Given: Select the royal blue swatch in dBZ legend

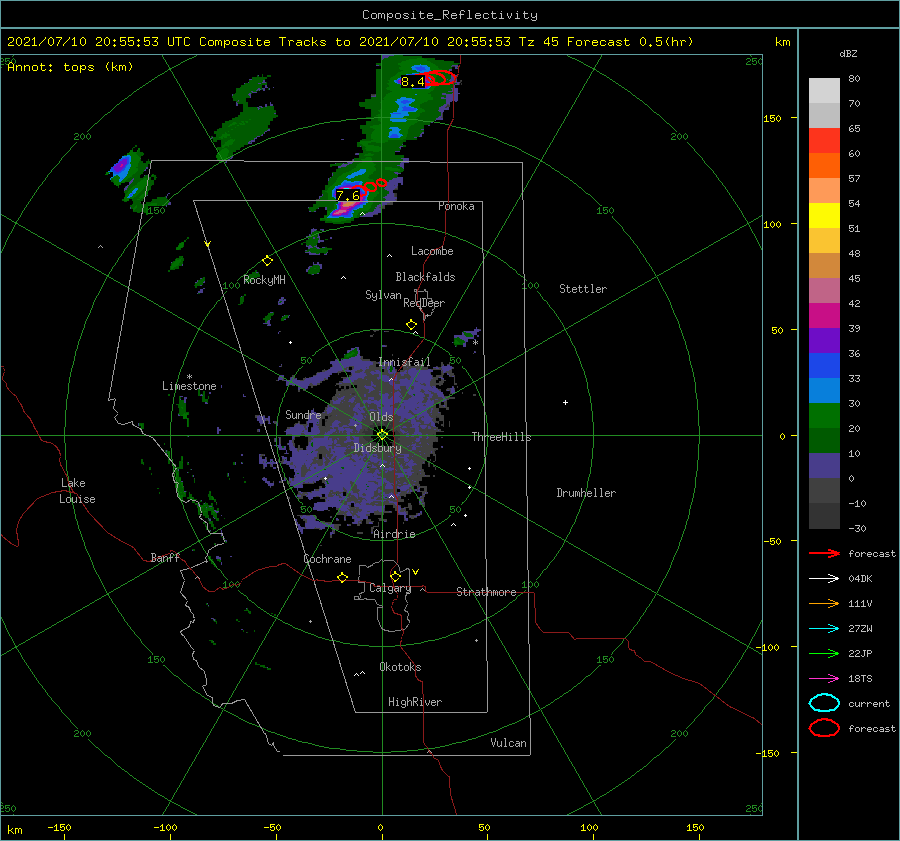Looking at the screenshot, I should (824, 366).
